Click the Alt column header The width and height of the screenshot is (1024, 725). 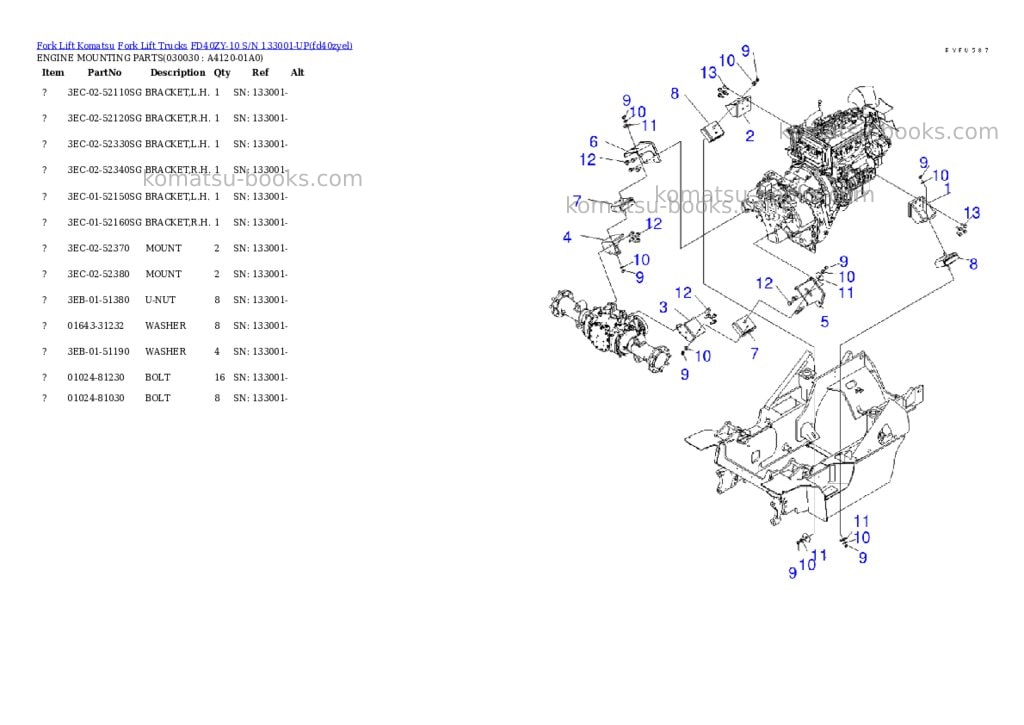pos(297,72)
